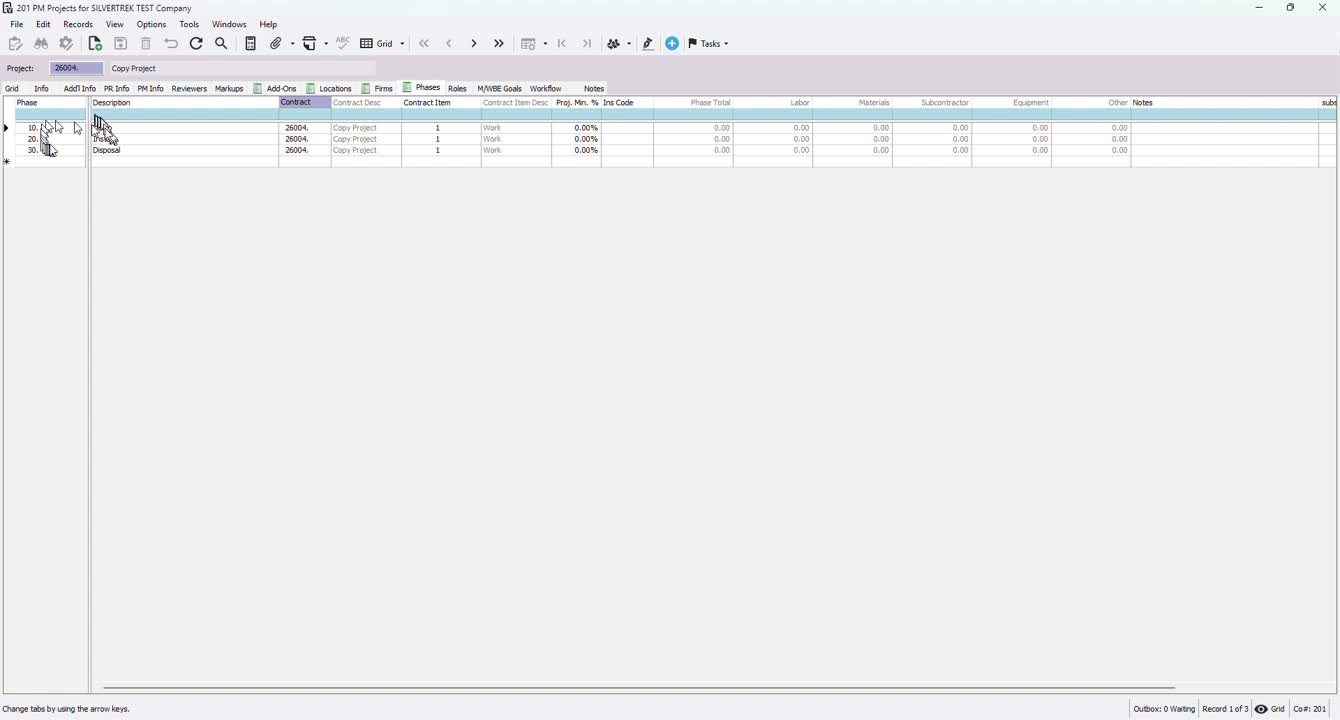1340x720 pixels.
Task: Refresh the form with the reload icon
Action: [197, 44]
